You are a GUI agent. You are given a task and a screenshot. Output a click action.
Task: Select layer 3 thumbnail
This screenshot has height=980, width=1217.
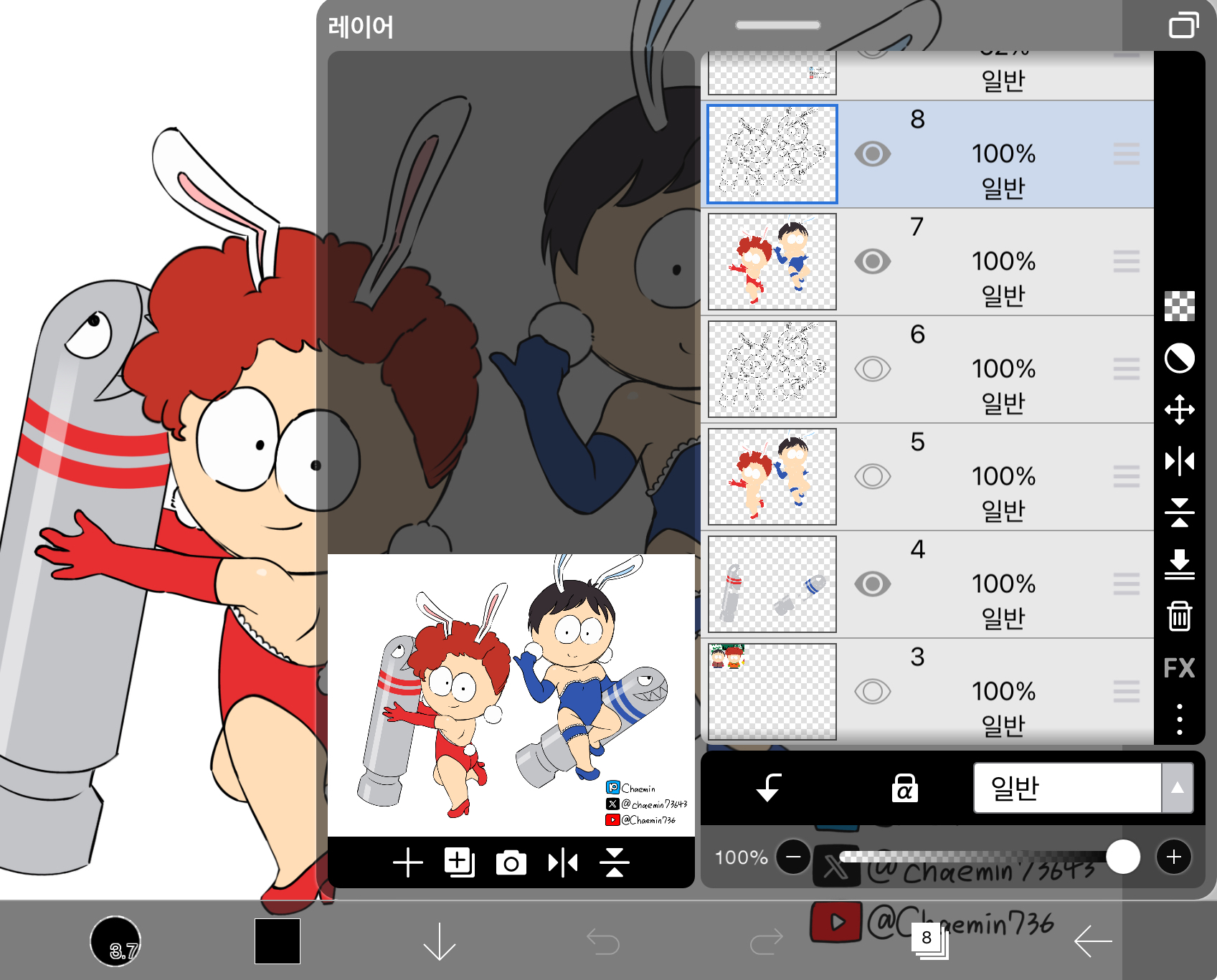pyautogui.click(x=772, y=692)
